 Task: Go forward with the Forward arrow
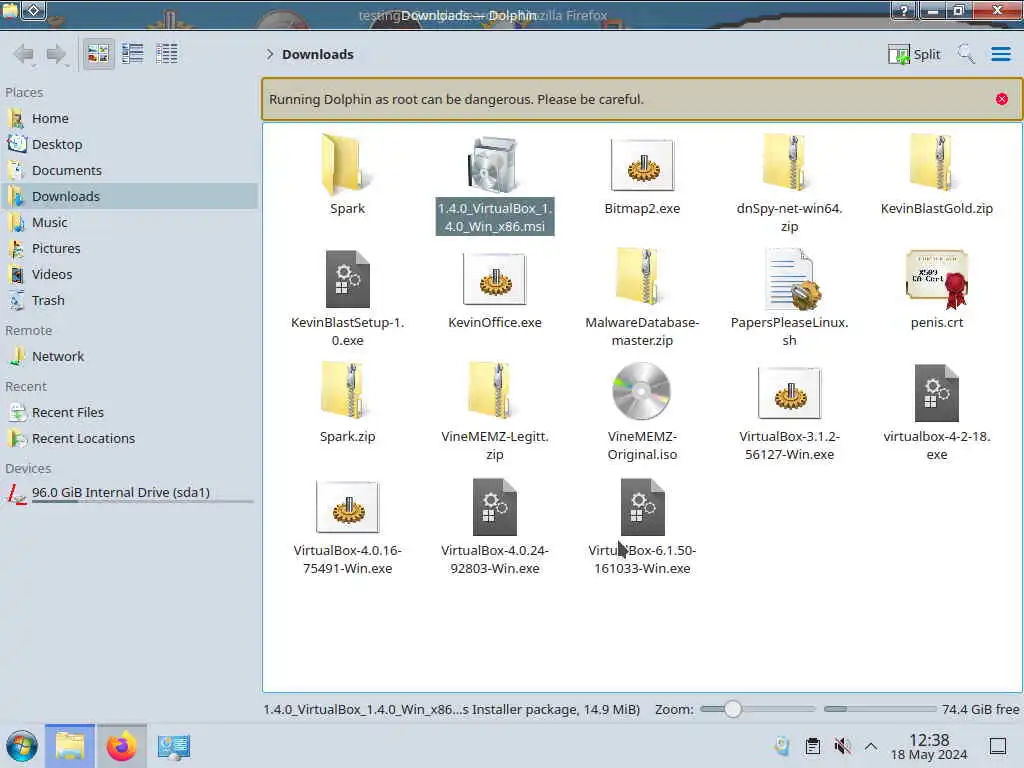56,54
